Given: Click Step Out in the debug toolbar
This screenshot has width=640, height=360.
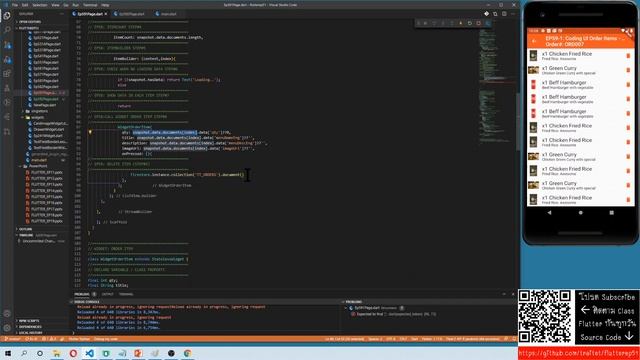Looking at the screenshot, I should (452, 23).
